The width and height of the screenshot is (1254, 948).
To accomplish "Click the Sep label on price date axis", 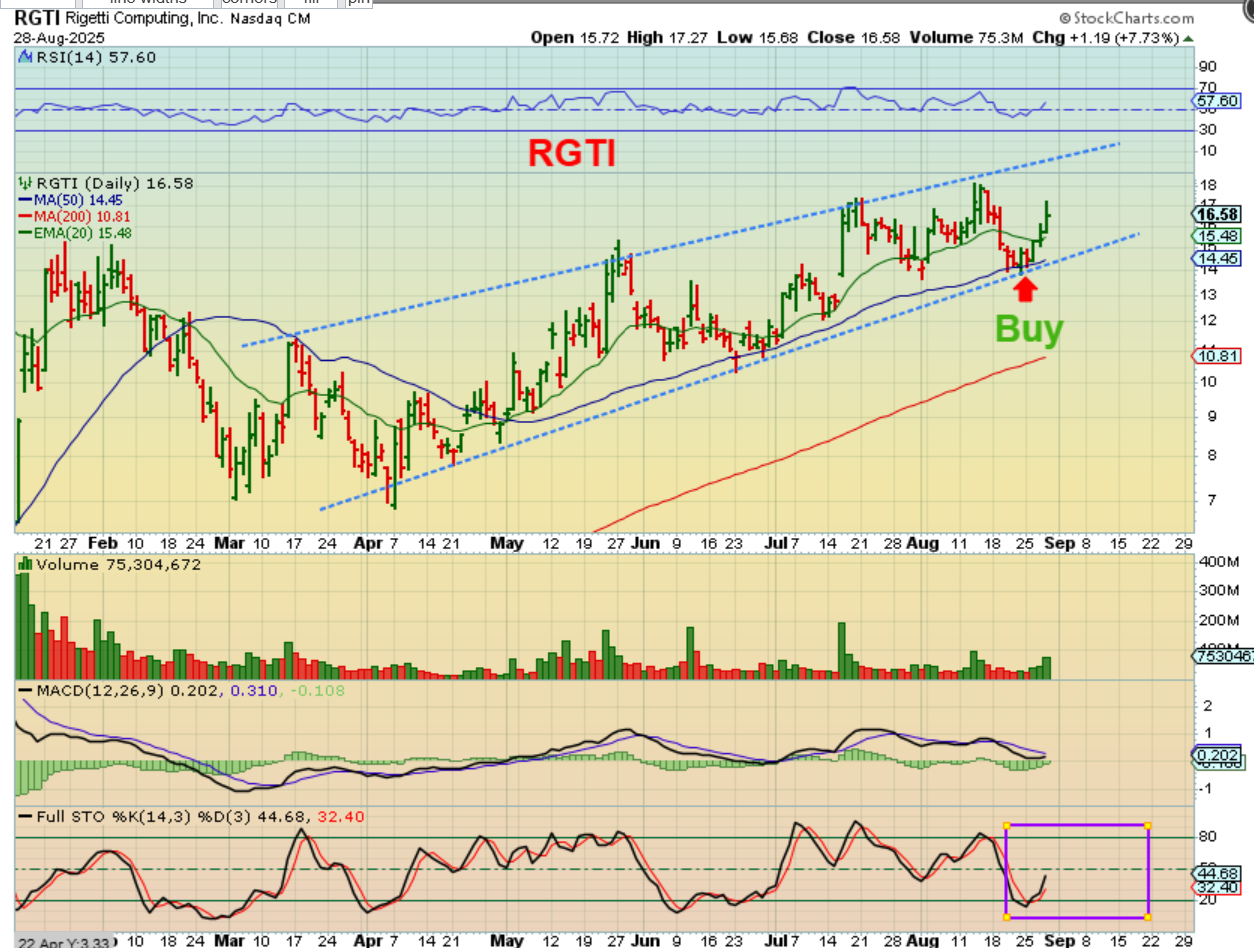I will tap(1060, 542).
